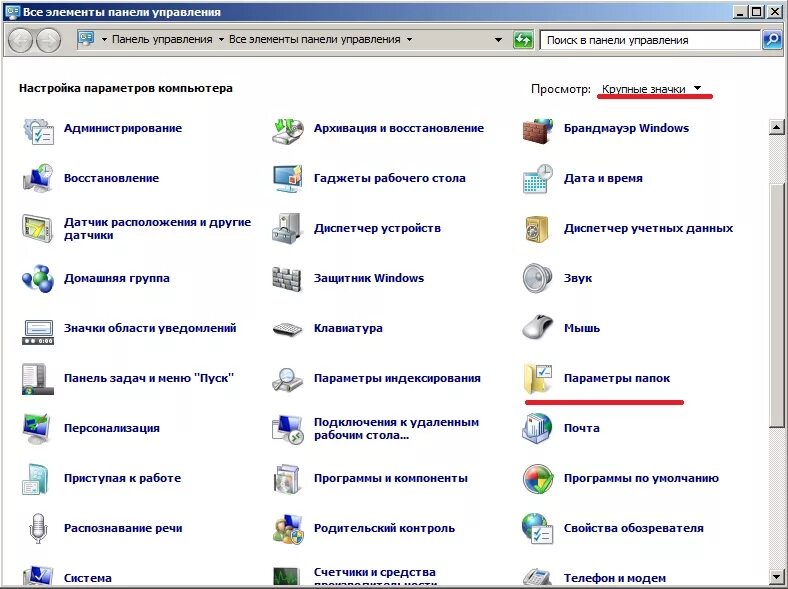
Task: Click the green Refresh button
Action: pos(523,40)
